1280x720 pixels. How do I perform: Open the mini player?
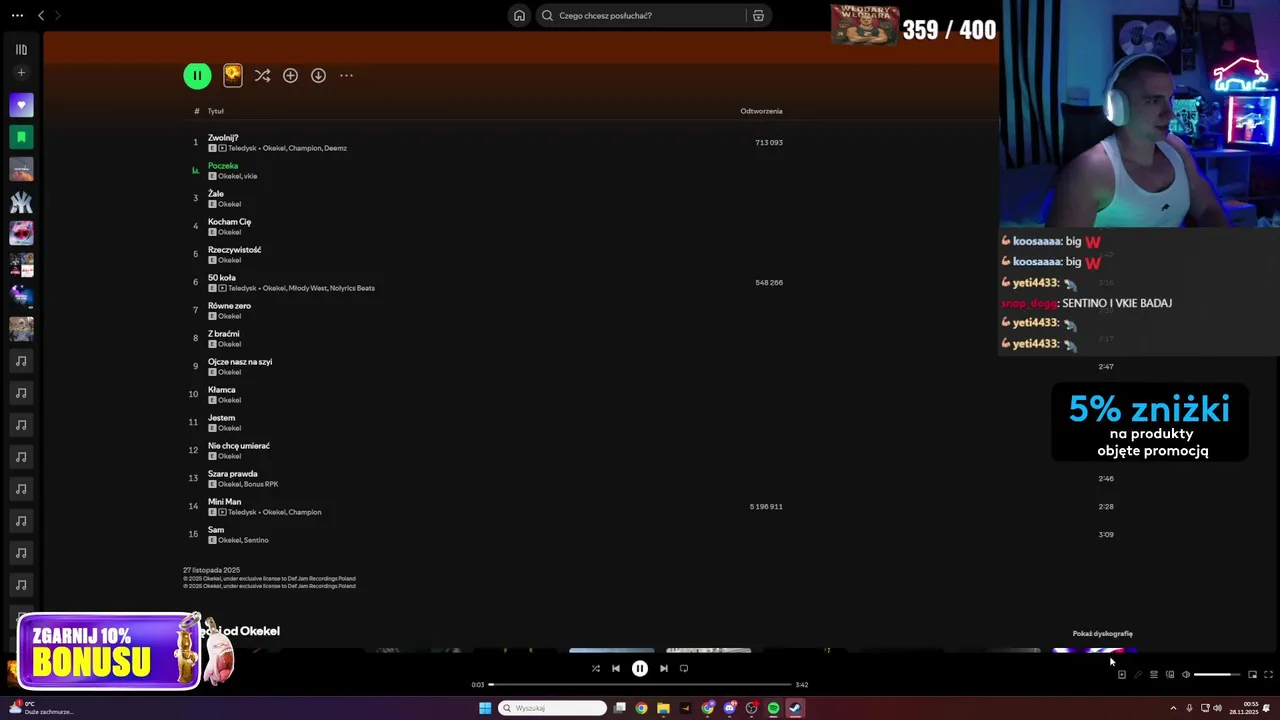(x=1252, y=674)
